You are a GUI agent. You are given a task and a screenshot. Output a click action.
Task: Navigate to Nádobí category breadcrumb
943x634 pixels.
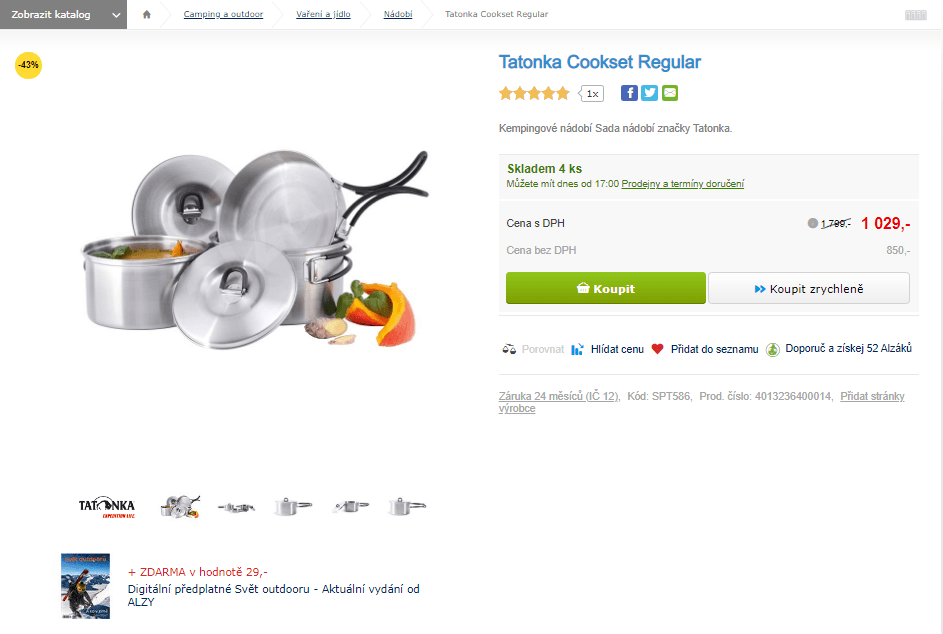[x=398, y=14]
